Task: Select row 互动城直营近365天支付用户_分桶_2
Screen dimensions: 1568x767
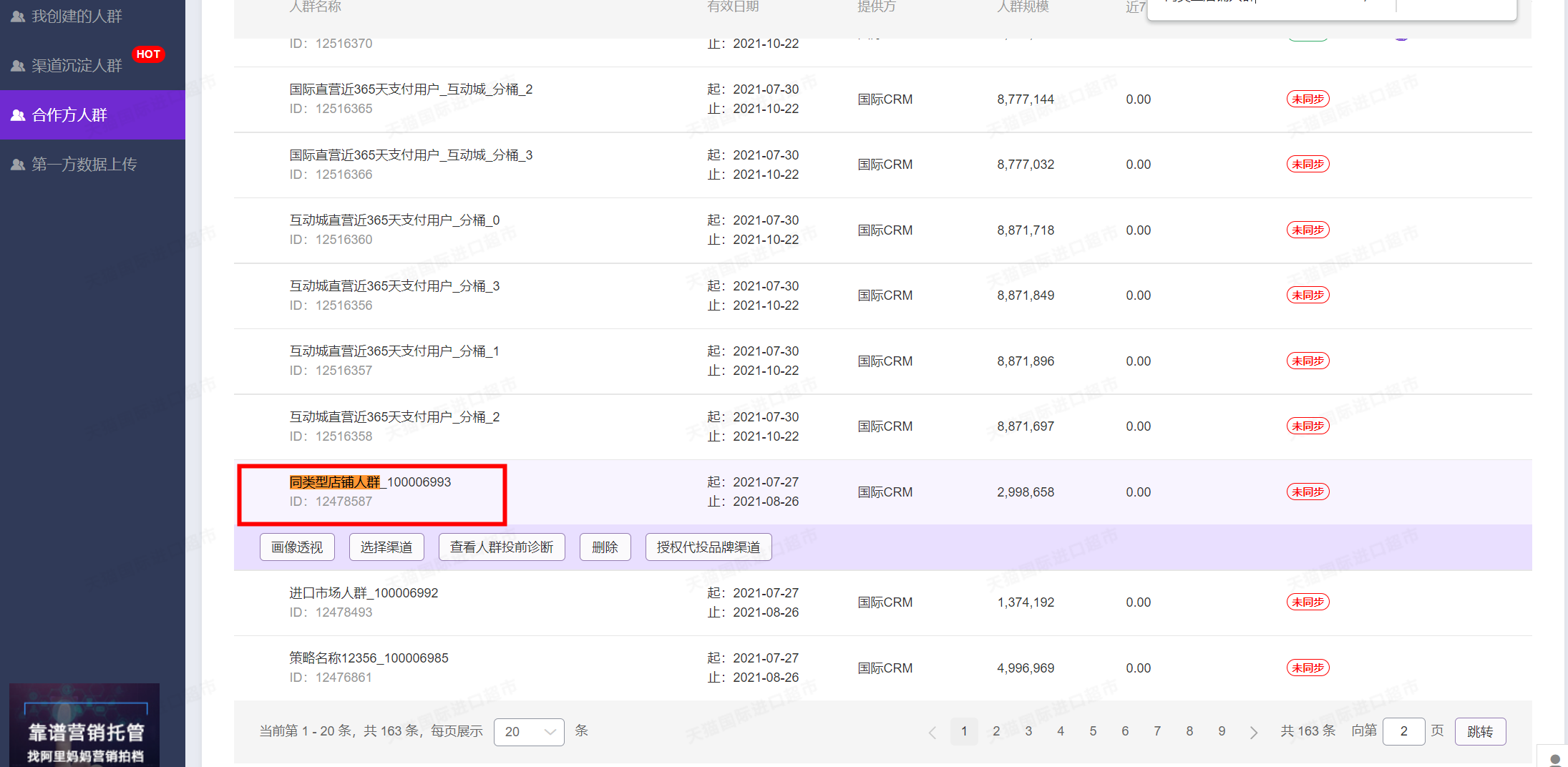Action: (882, 427)
